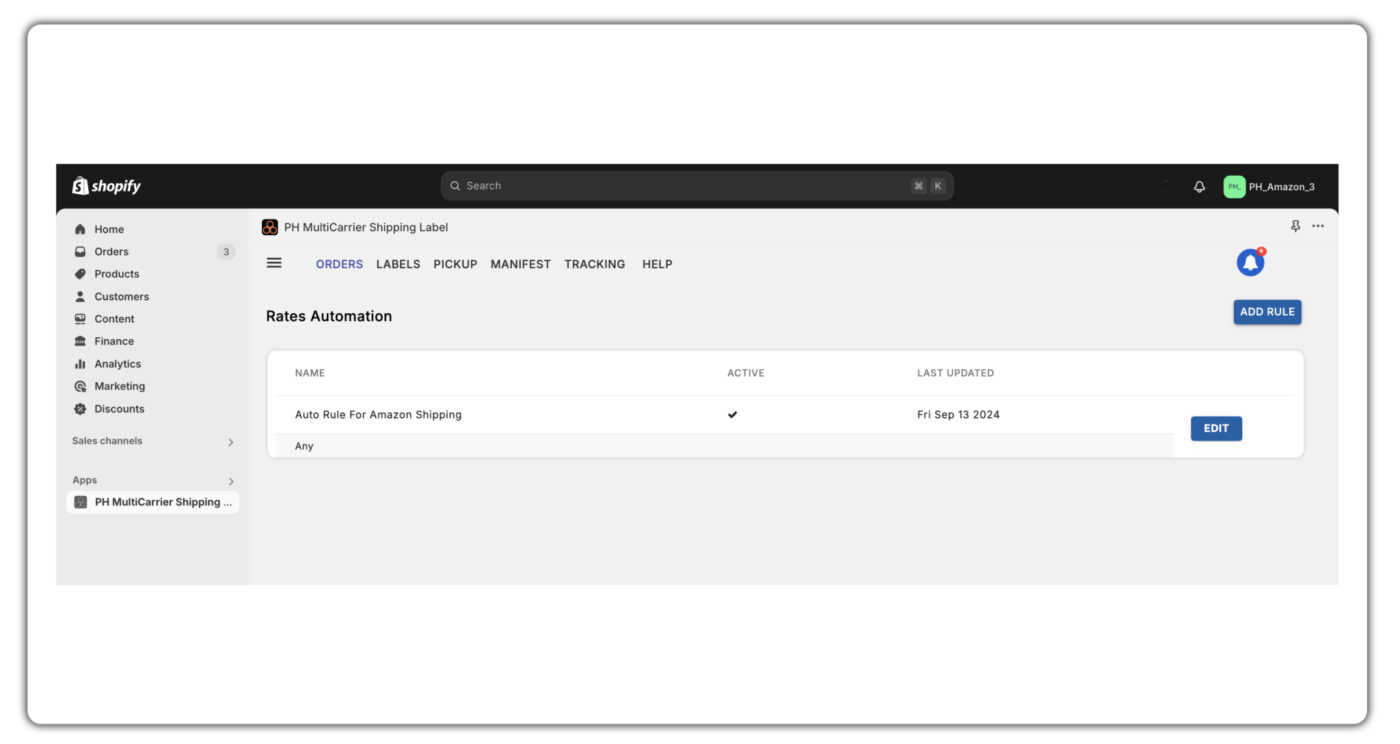Viewport: 1400px width, 744px height.
Task: Click the Analytics bar chart icon
Action: (80, 364)
